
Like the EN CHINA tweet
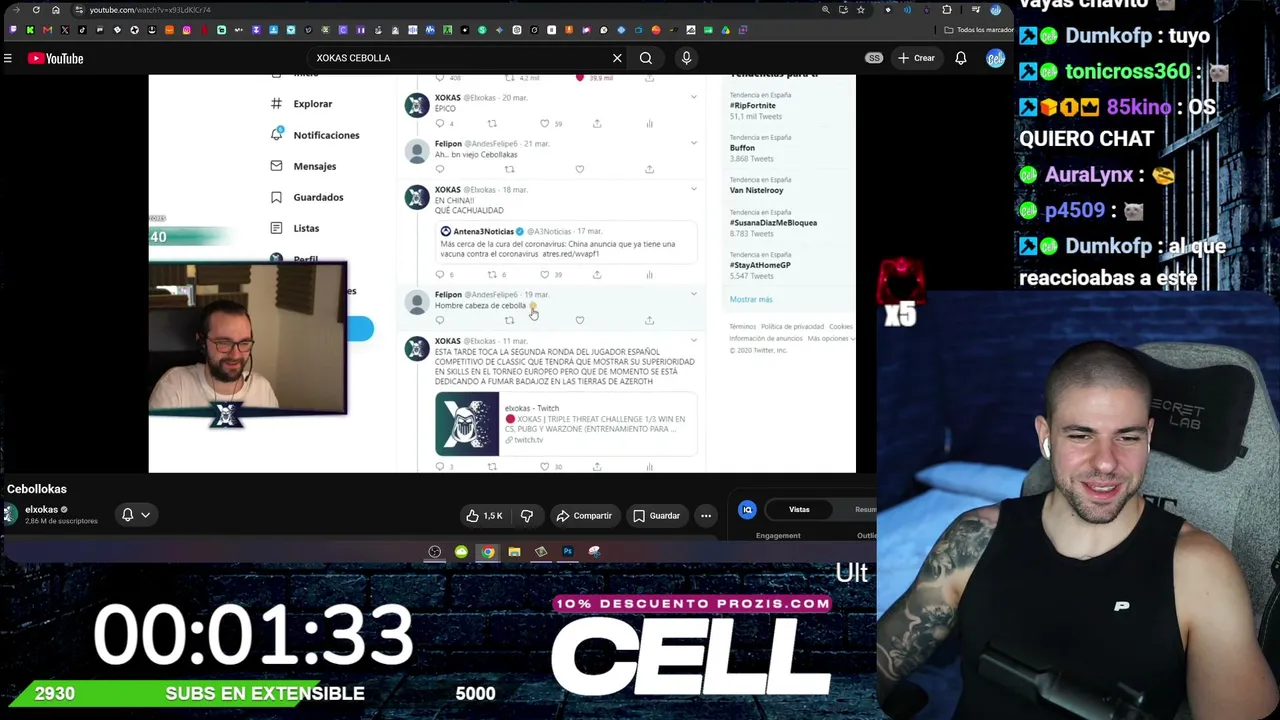pos(544,274)
